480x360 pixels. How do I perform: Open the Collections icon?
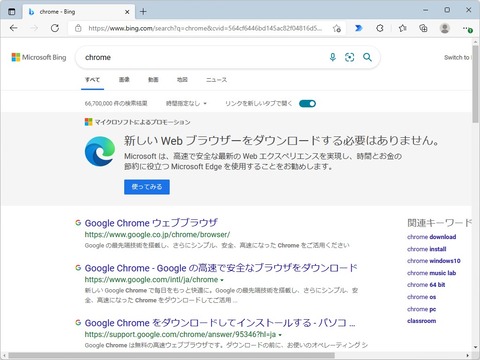coord(423,28)
